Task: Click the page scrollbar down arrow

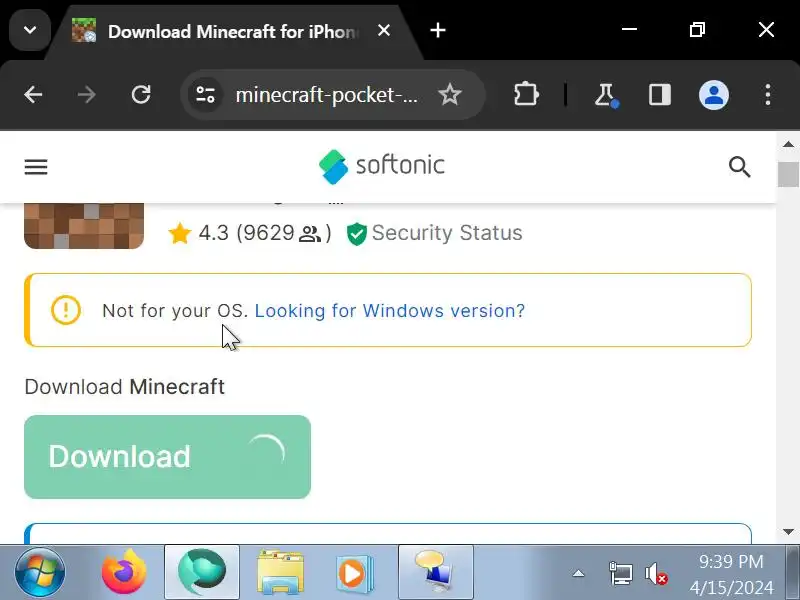Action: point(788,532)
